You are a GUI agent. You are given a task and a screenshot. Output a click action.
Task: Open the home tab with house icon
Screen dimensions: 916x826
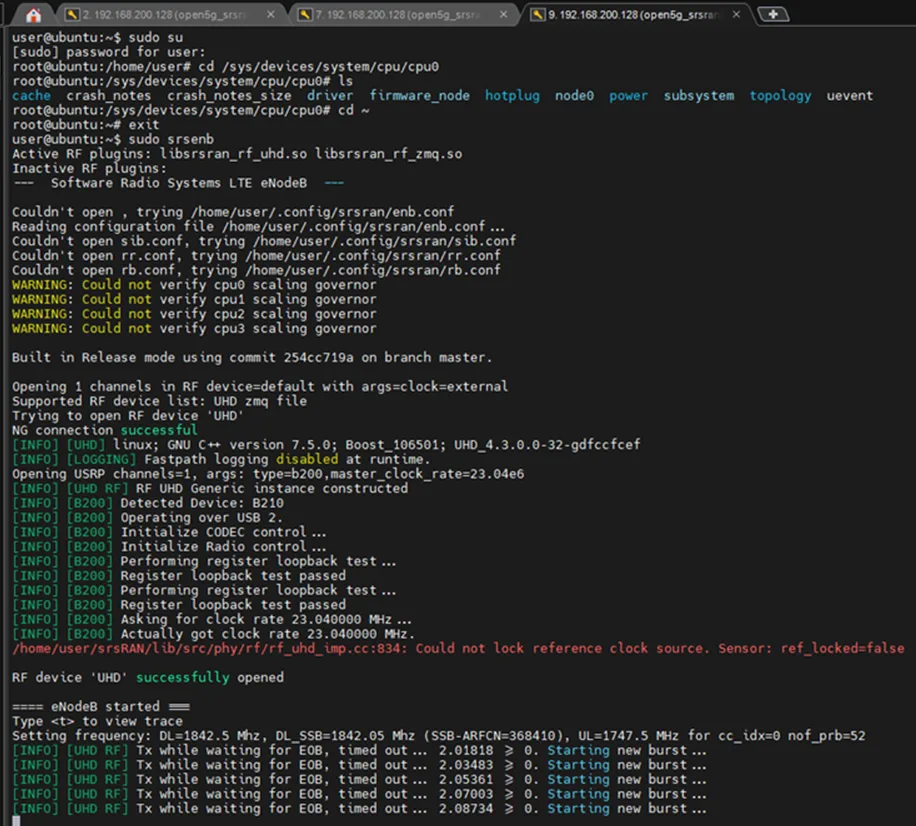pyautogui.click(x=33, y=15)
